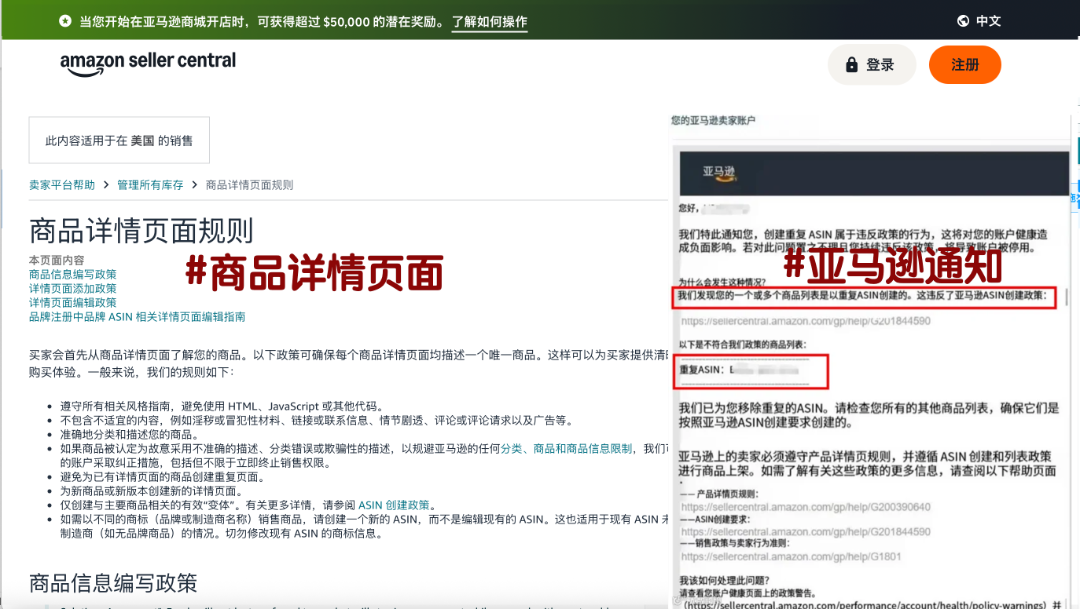This screenshot has height=609, width=1080.
Task: Click the 我该如何处理此问题? heading
Action: 724,580
